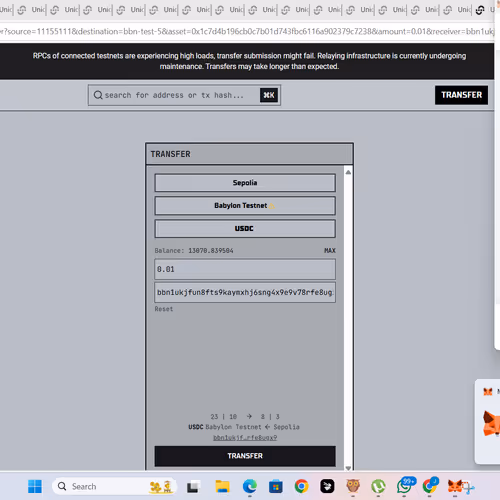
Task: Click the search magnifier icon in the header
Action: [98, 95]
